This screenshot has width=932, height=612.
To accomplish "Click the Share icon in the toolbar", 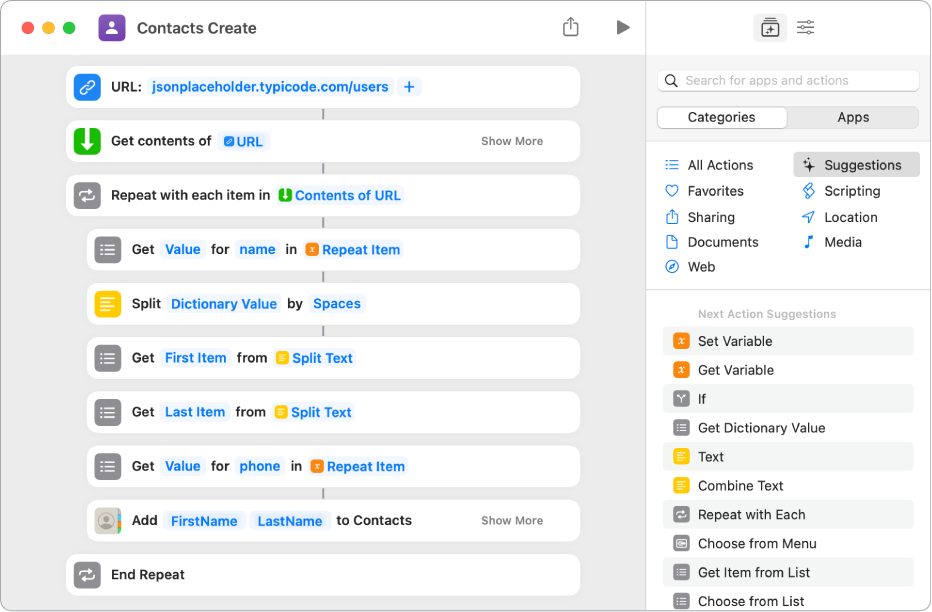I will click(571, 27).
